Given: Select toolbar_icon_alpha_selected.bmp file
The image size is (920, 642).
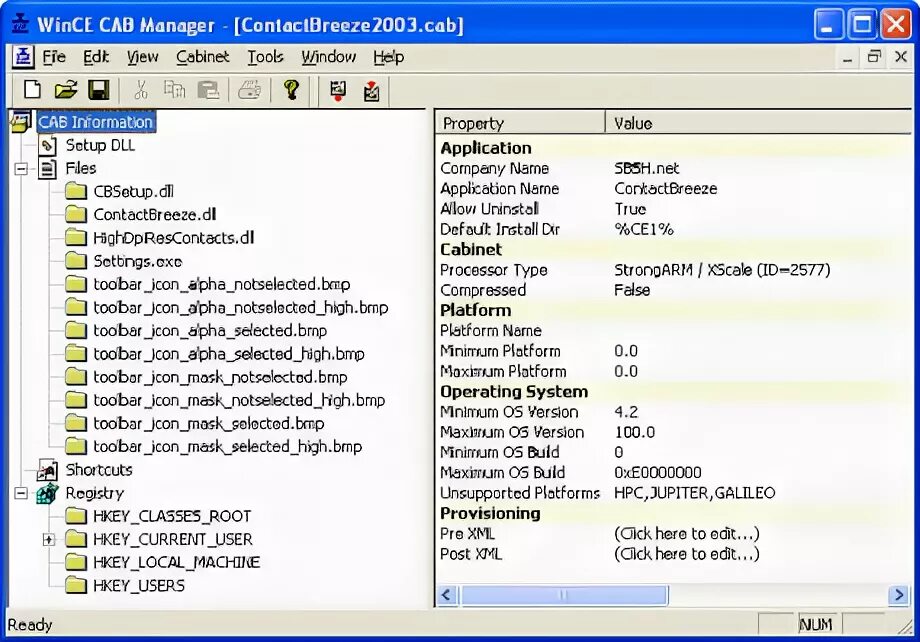Looking at the screenshot, I should [x=210, y=330].
